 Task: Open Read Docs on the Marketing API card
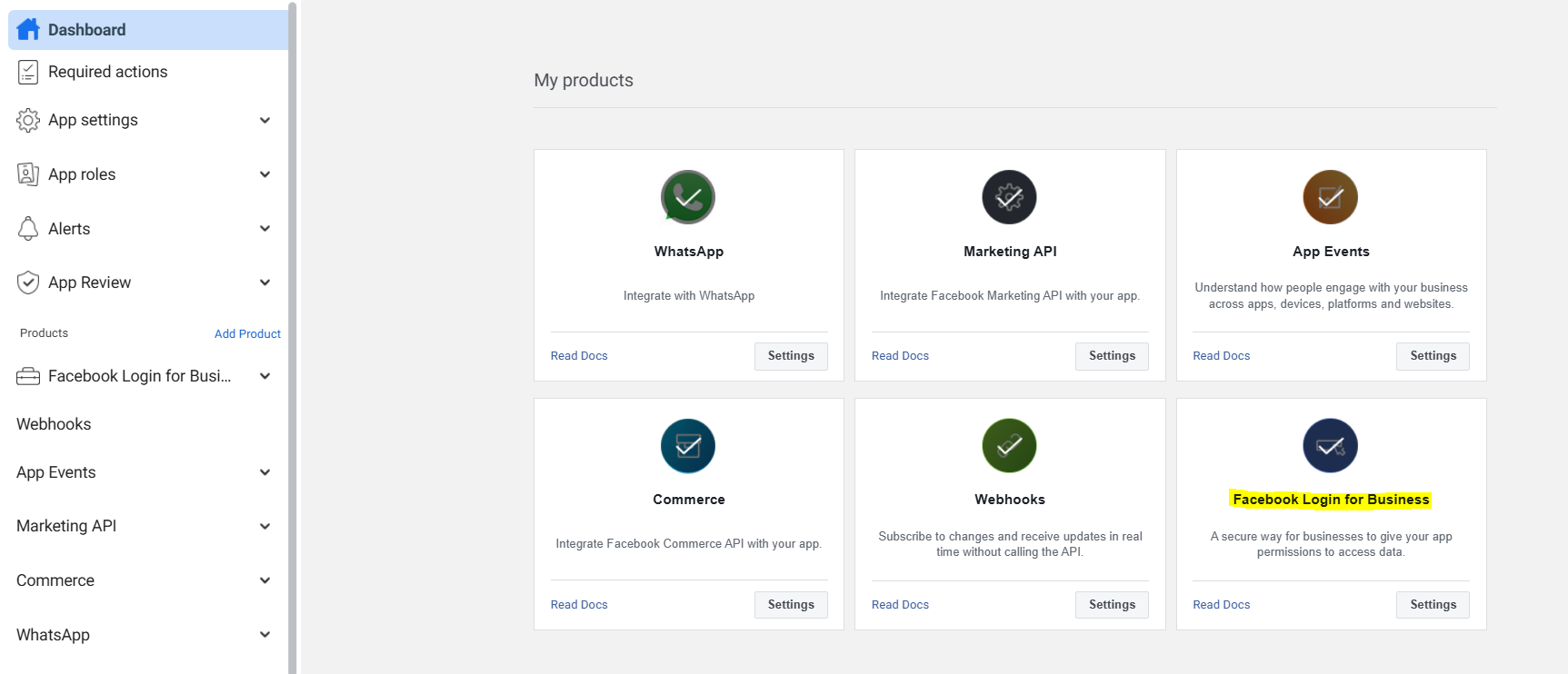click(x=900, y=356)
